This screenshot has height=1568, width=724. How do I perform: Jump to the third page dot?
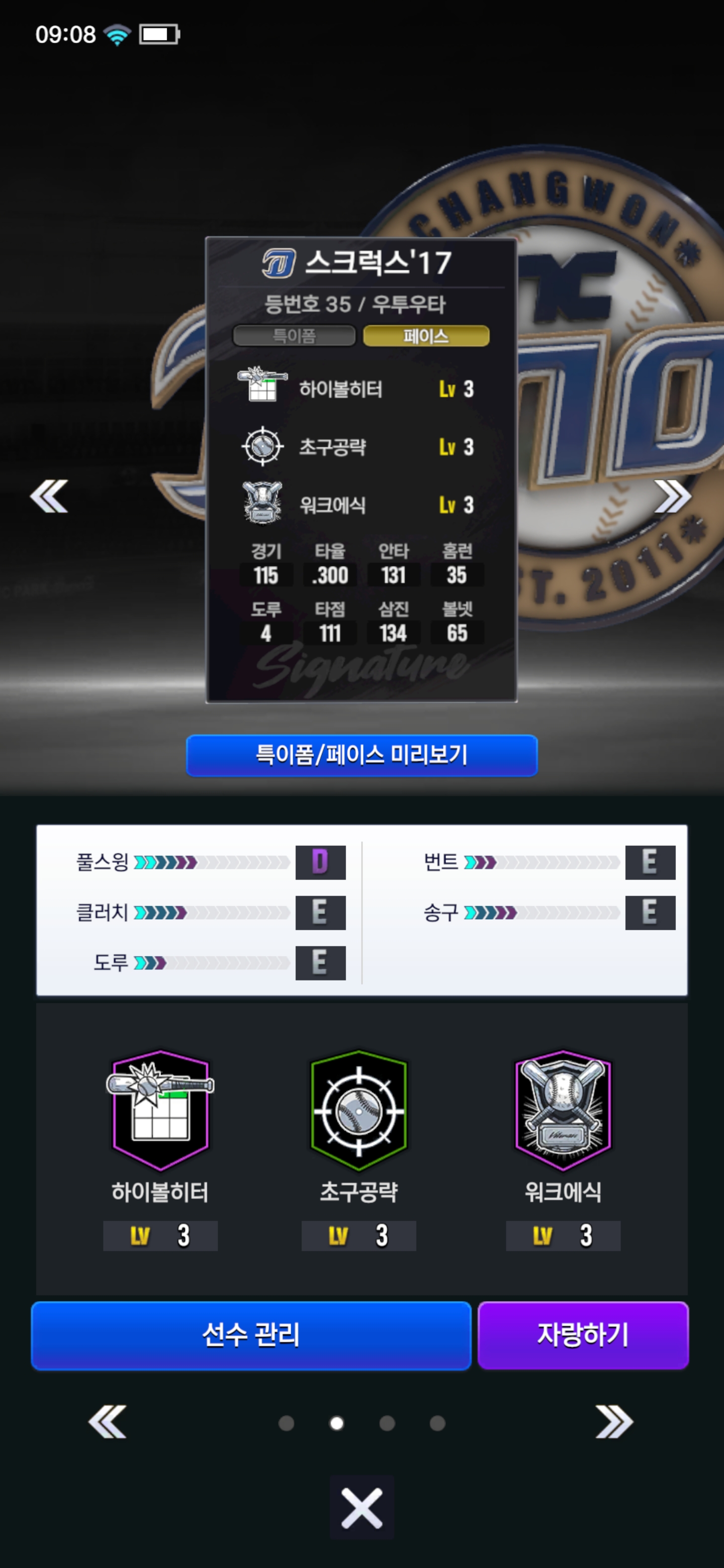pyautogui.click(x=387, y=1423)
